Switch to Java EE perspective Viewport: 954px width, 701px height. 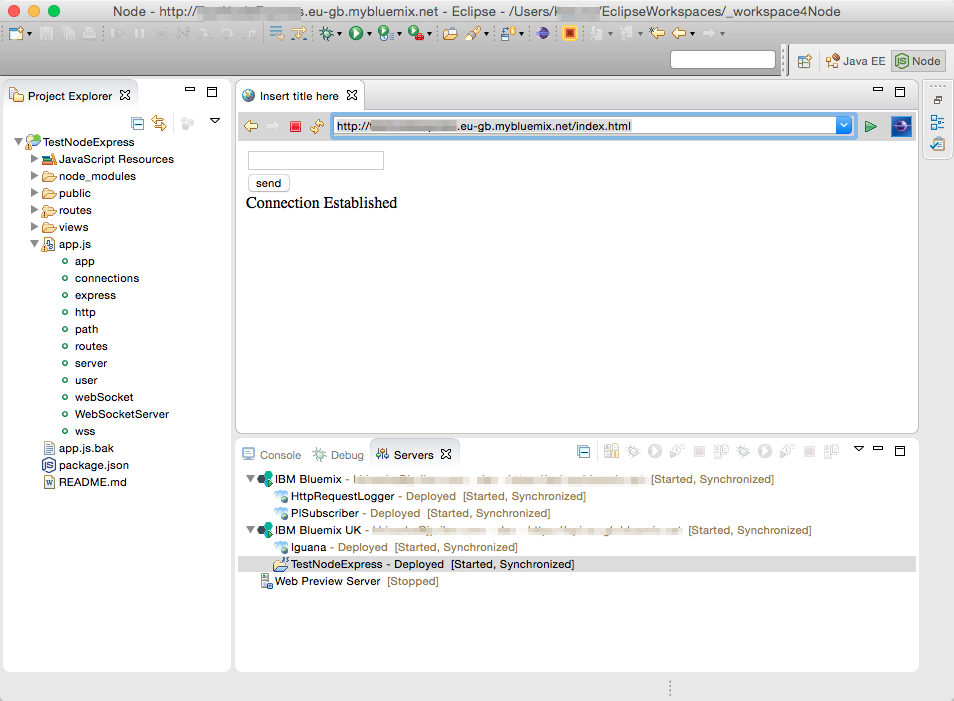[855, 61]
